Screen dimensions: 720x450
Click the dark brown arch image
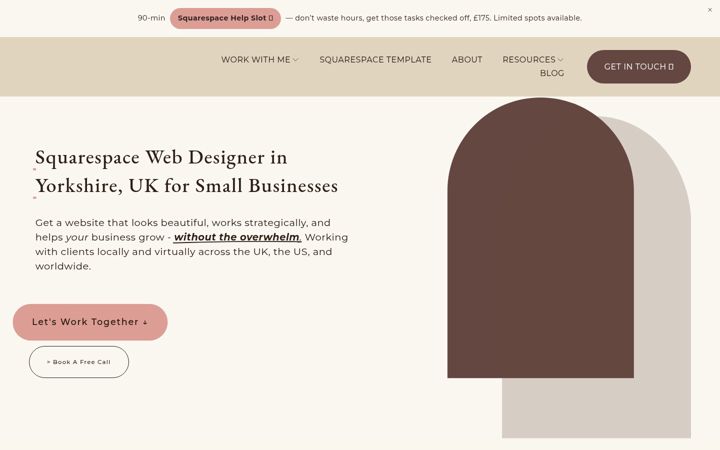tap(540, 237)
